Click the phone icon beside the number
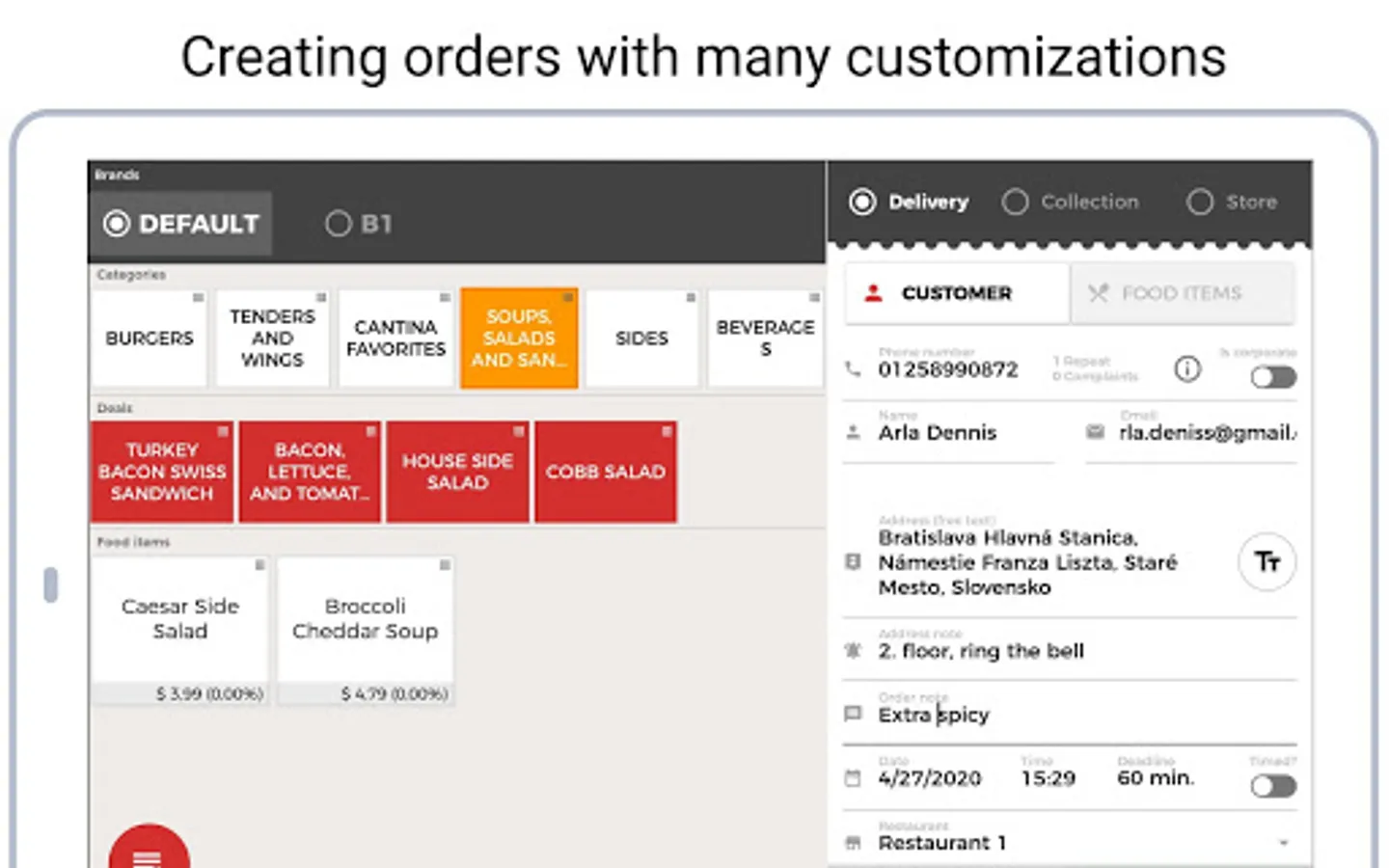Viewport: 1389px width, 868px height. [853, 368]
